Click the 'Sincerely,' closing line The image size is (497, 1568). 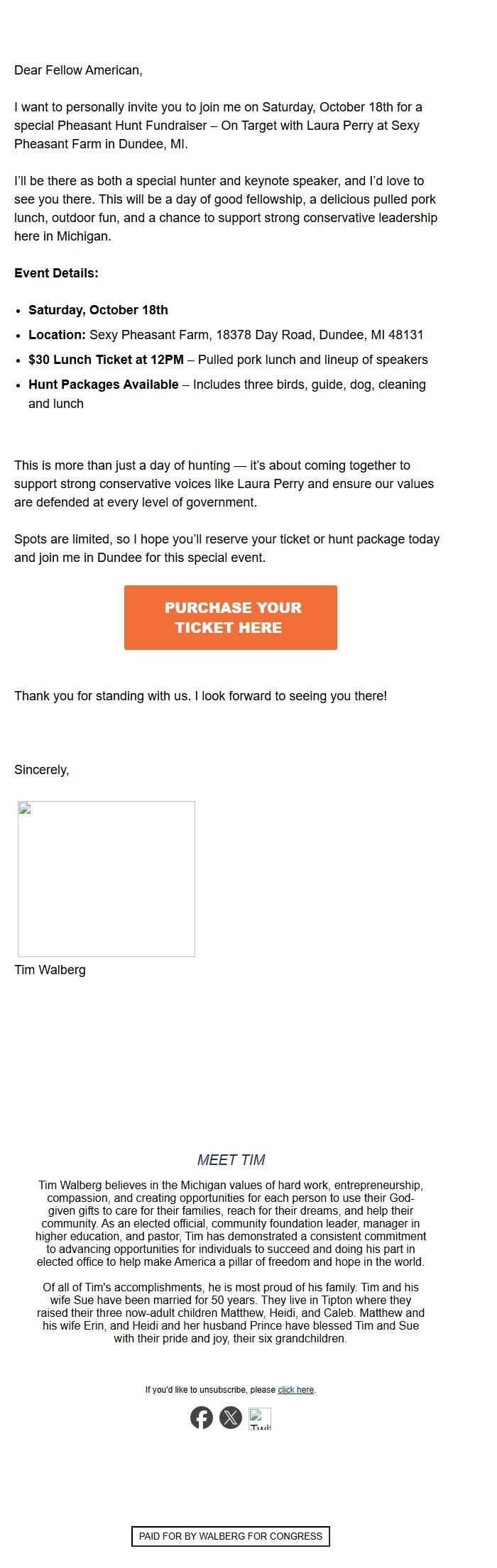click(42, 770)
